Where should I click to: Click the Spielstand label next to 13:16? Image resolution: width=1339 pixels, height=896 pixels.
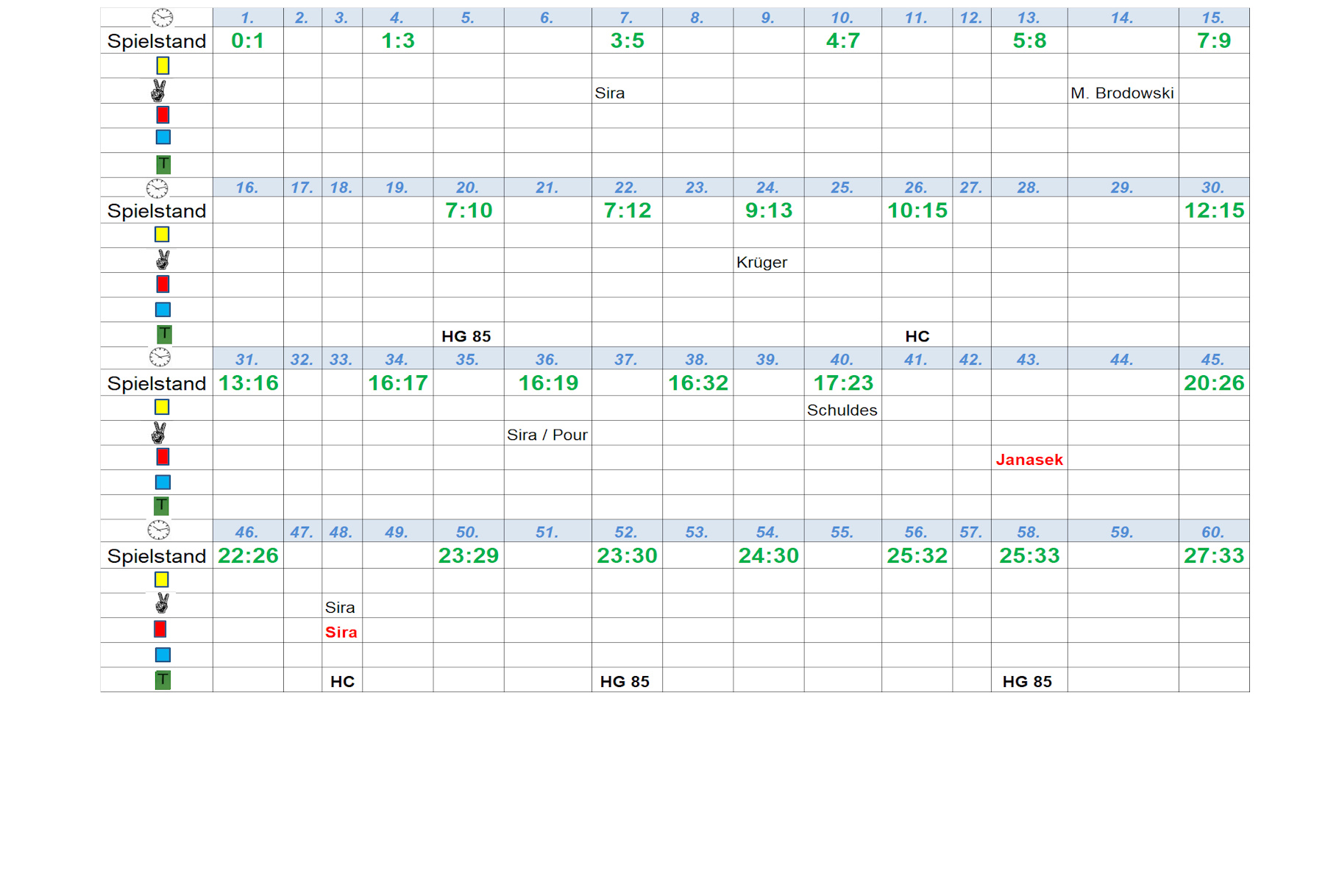pyautogui.click(x=157, y=383)
